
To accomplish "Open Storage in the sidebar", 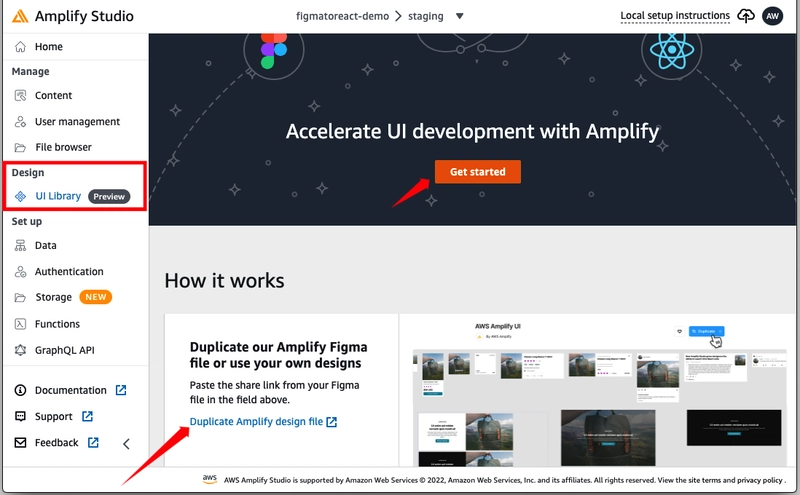I will tap(54, 297).
